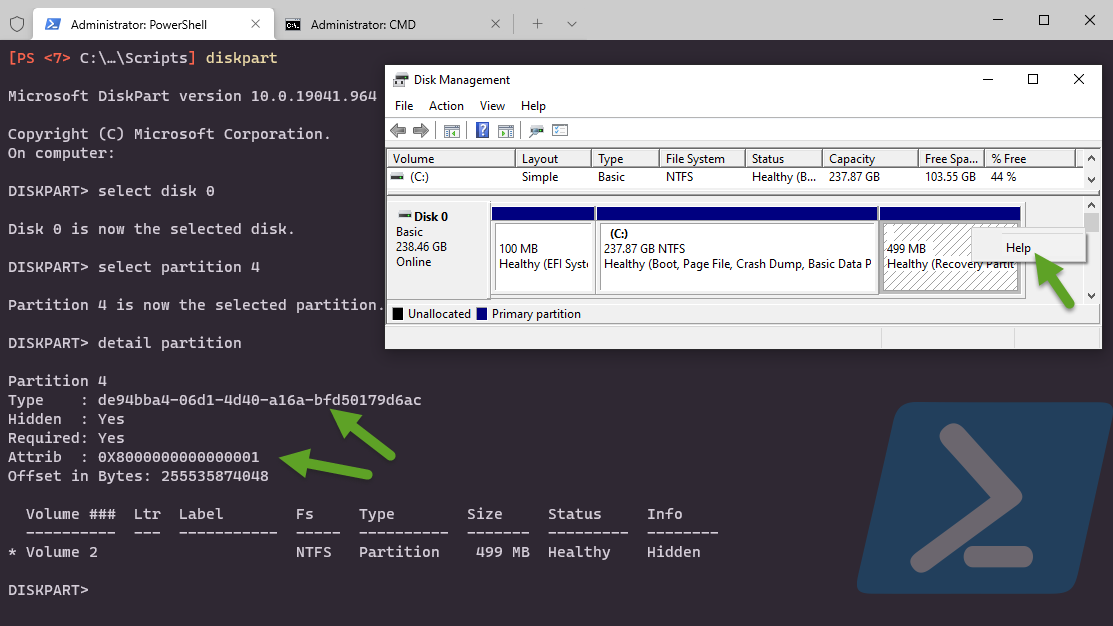Viewport: 1113px width, 626px height.
Task: Open the blue question-mark Help toolbar icon
Action: (x=483, y=131)
